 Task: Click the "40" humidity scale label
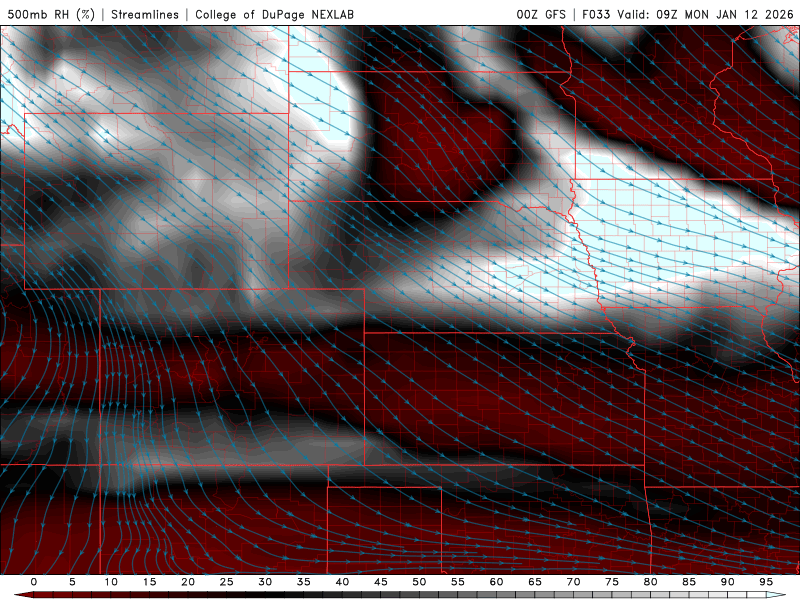pyautogui.click(x=342, y=582)
